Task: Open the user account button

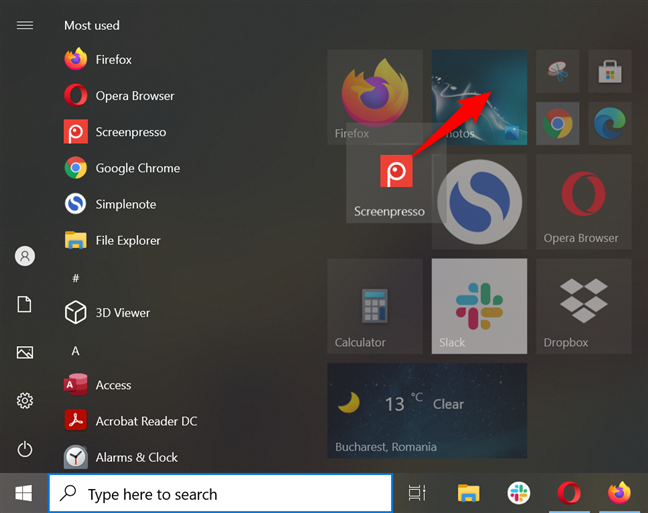Action: point(25,256)
